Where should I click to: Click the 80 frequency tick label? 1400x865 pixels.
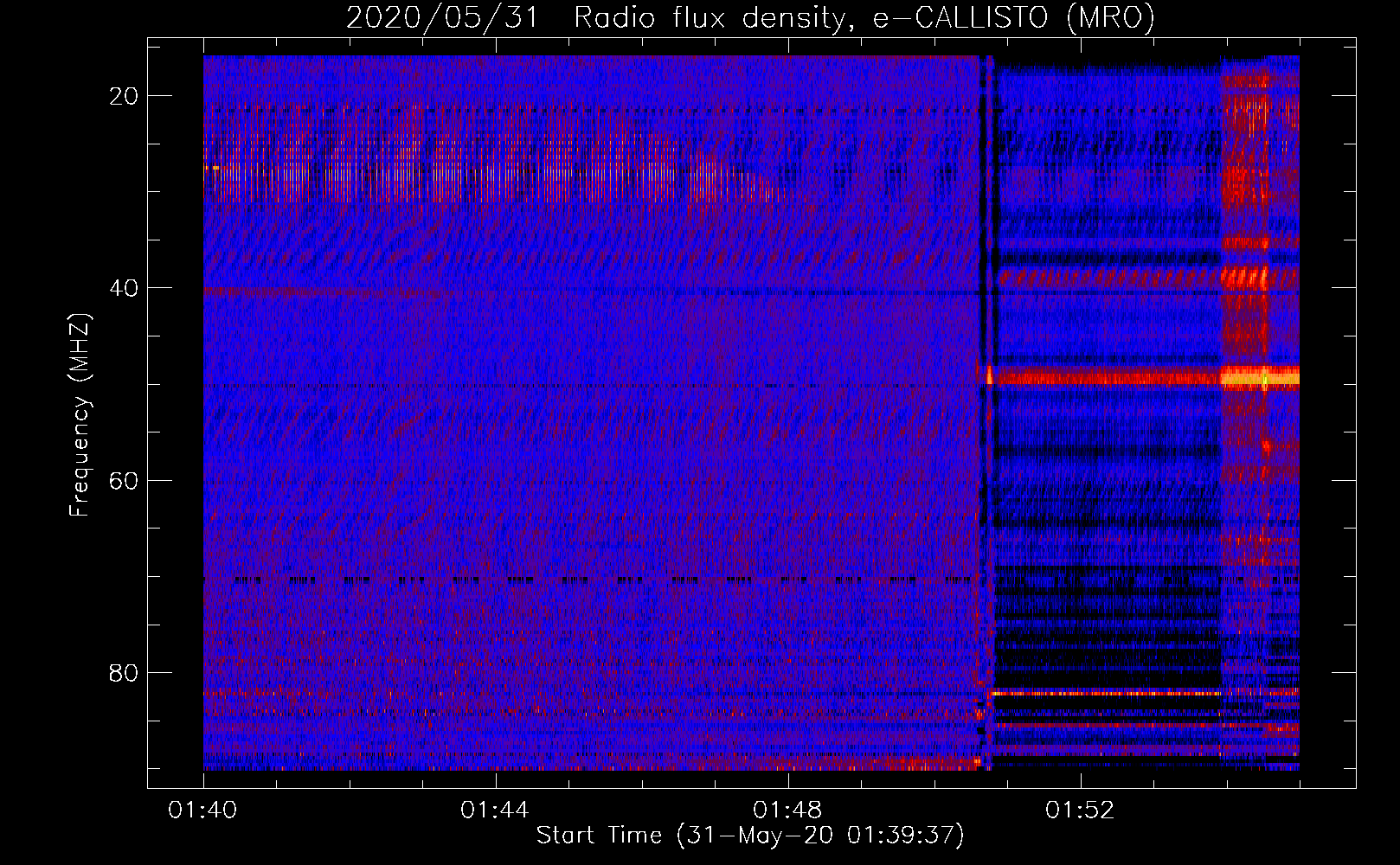coord(125,672)
